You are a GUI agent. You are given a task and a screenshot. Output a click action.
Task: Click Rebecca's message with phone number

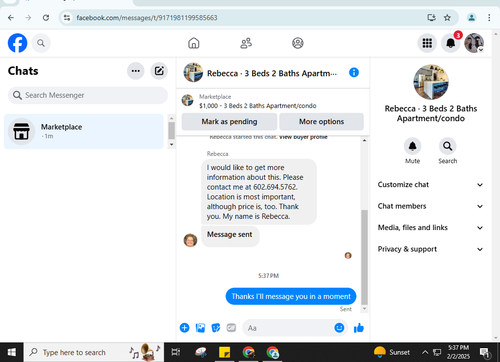click(x=259, y=192)
